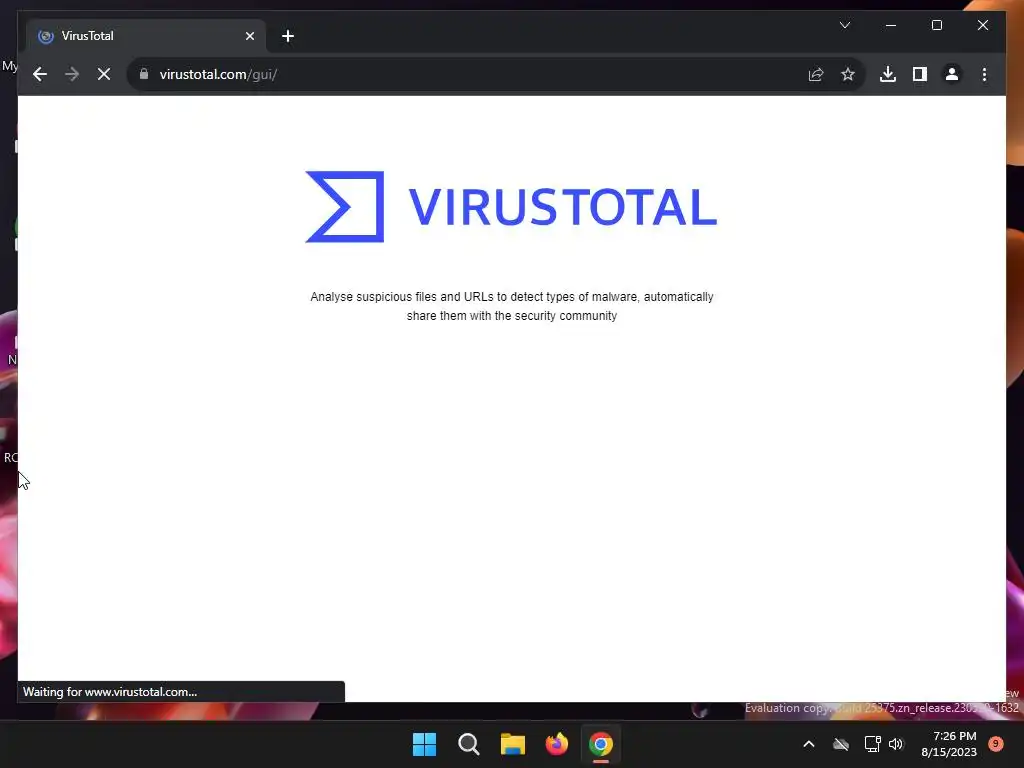Screen dimensions: 1024x768
Task: Bookmark this page with the star icon
Action: 848,74
